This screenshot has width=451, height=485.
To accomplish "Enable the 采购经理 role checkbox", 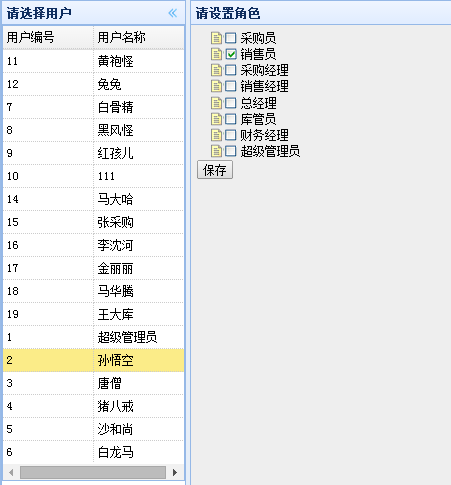I will [231, 70].
